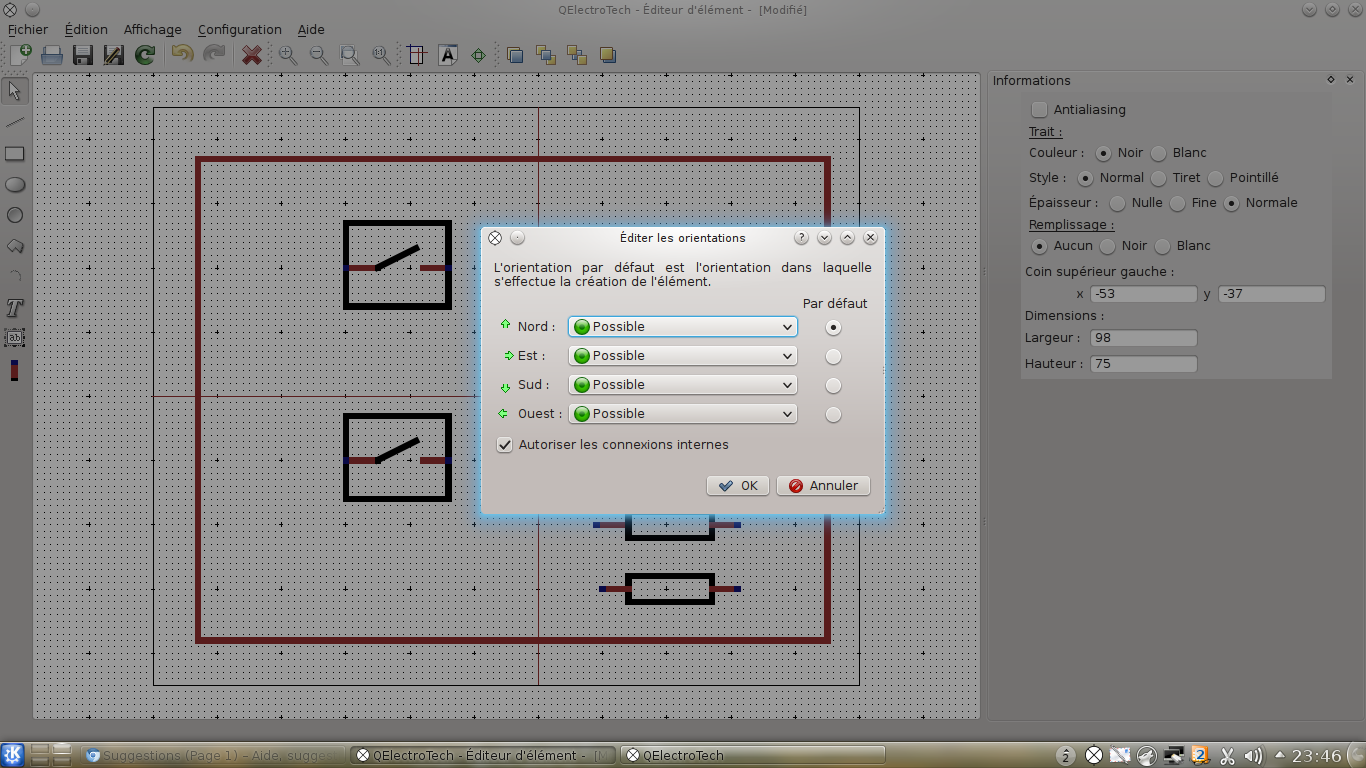Select the Rectangle drawing tool

tap(14, 153)
